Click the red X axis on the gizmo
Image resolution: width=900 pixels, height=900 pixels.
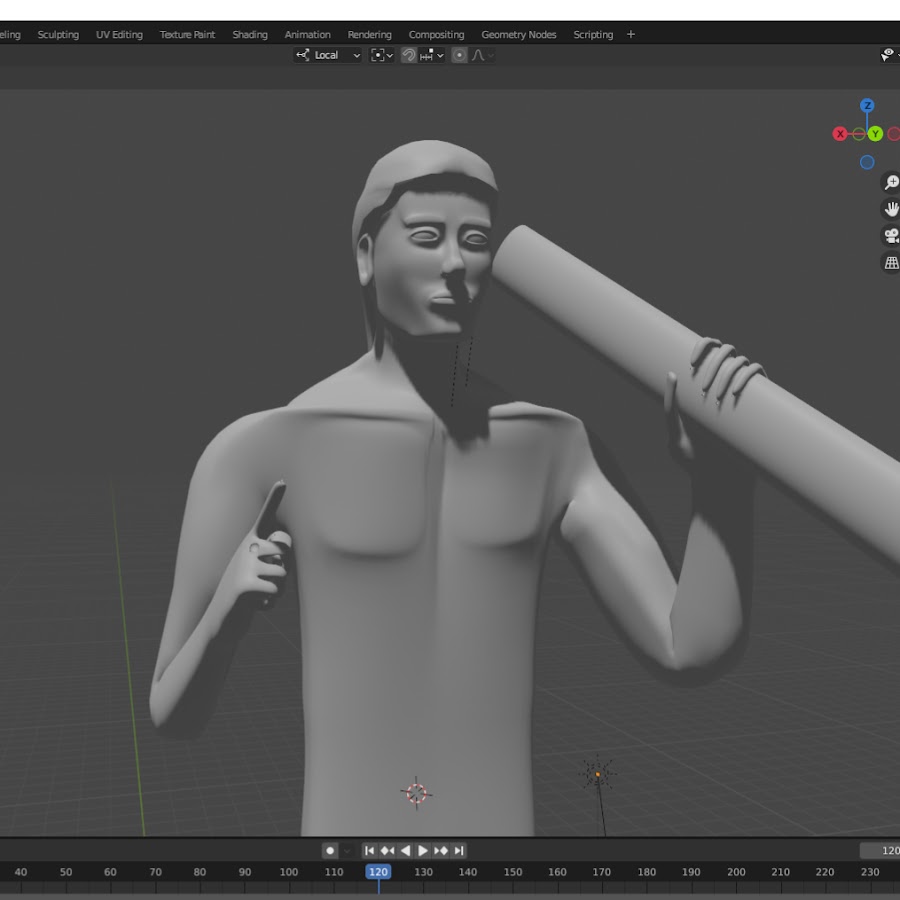840,134
